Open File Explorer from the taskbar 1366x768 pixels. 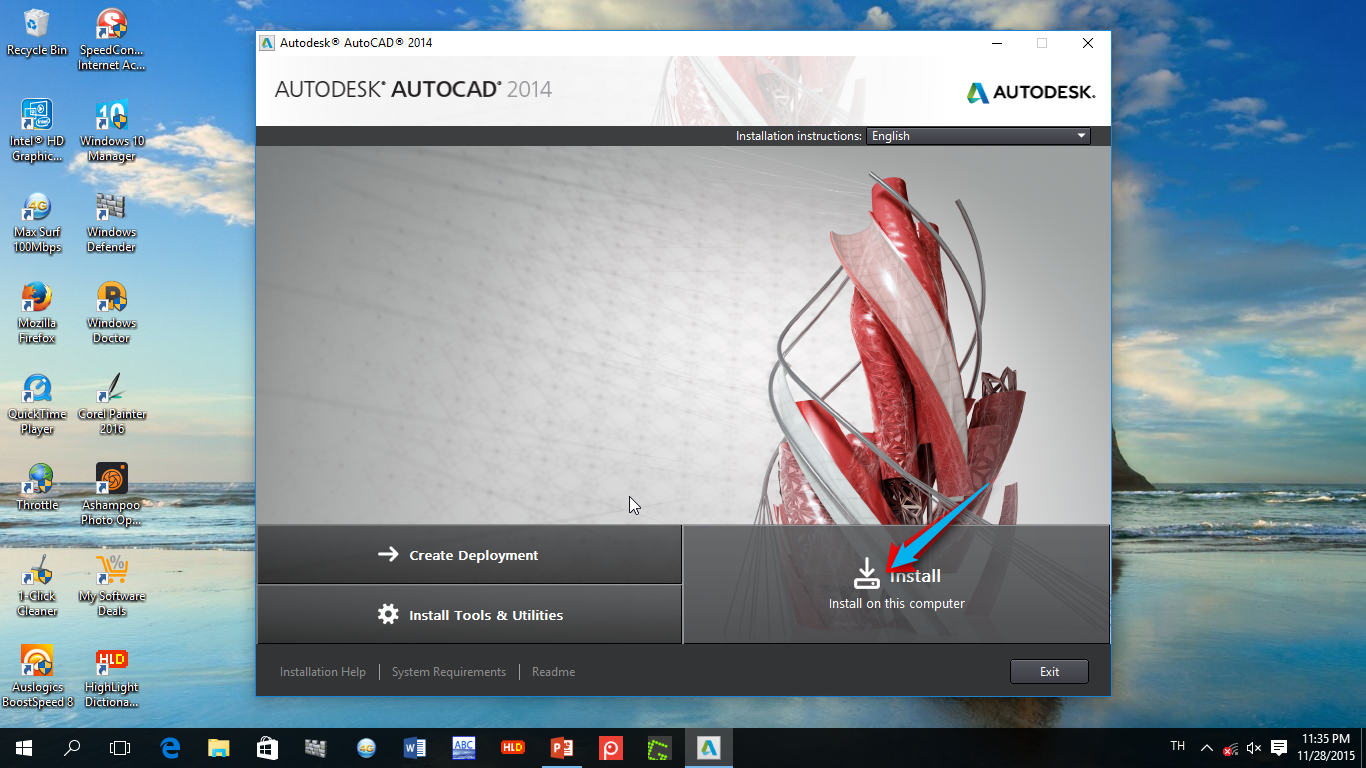click(x=218, y=748)
